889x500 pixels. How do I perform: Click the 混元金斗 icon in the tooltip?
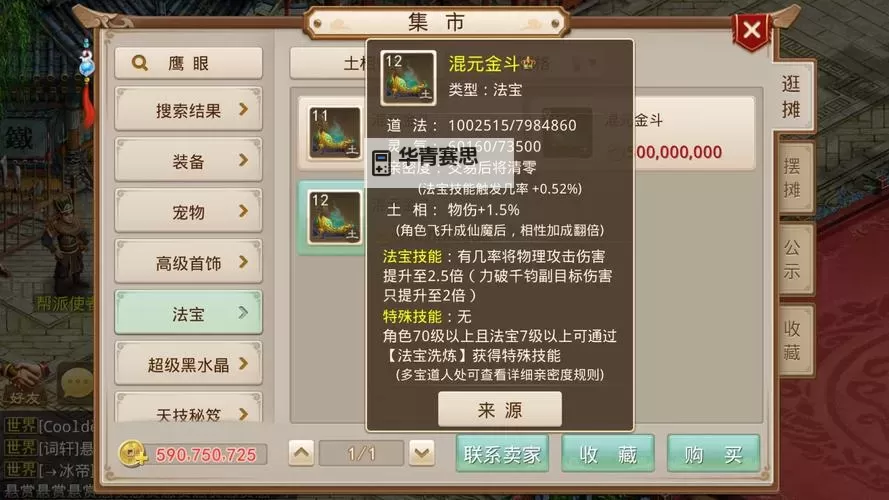pyautogui.click(x=408, y=78)
